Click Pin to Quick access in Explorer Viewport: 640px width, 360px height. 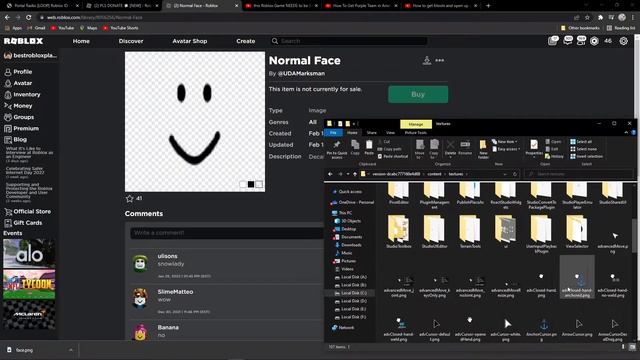[337, 149]
